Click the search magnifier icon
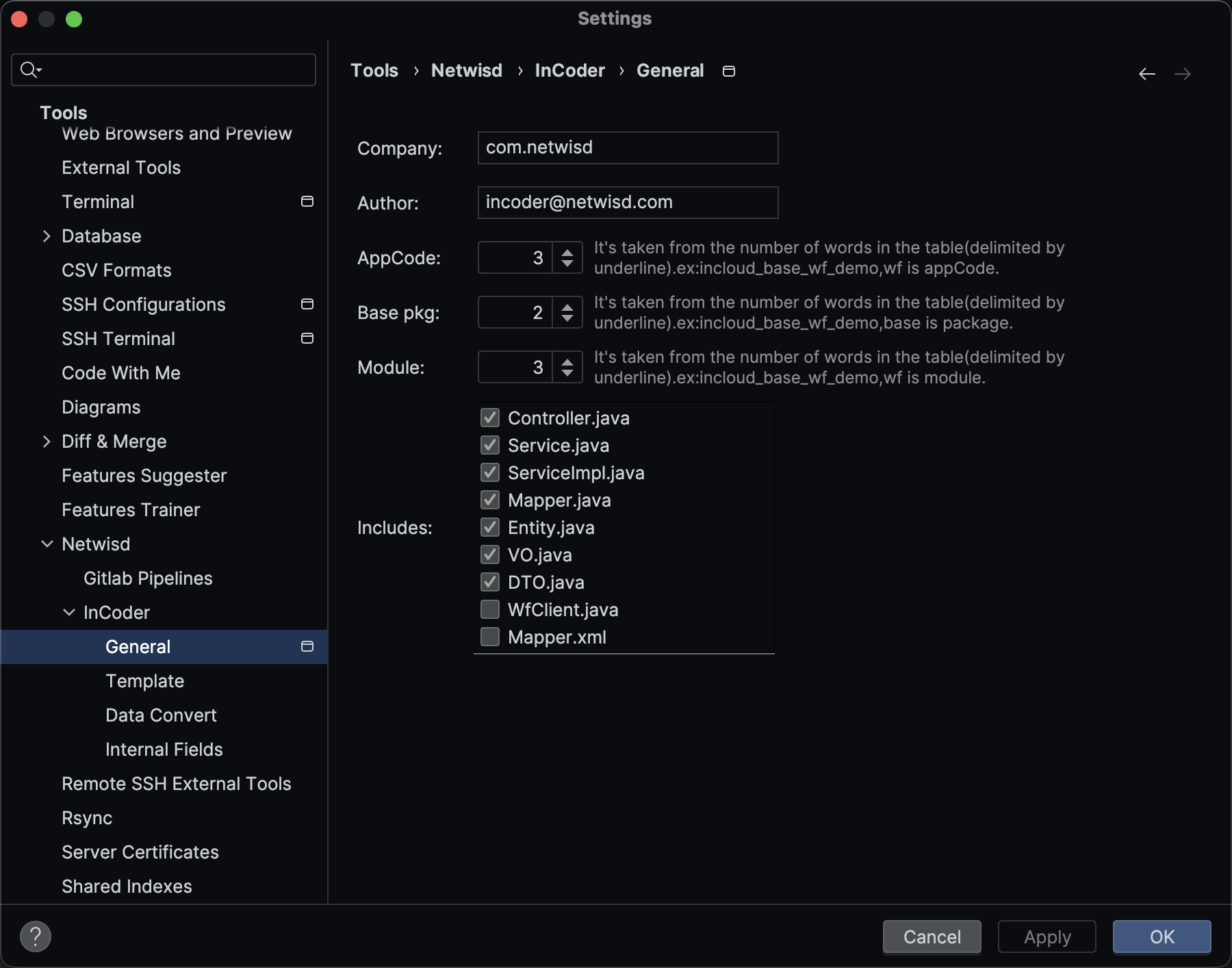The width and height of the screenshot is (1232, 968). tap(29, 70)
